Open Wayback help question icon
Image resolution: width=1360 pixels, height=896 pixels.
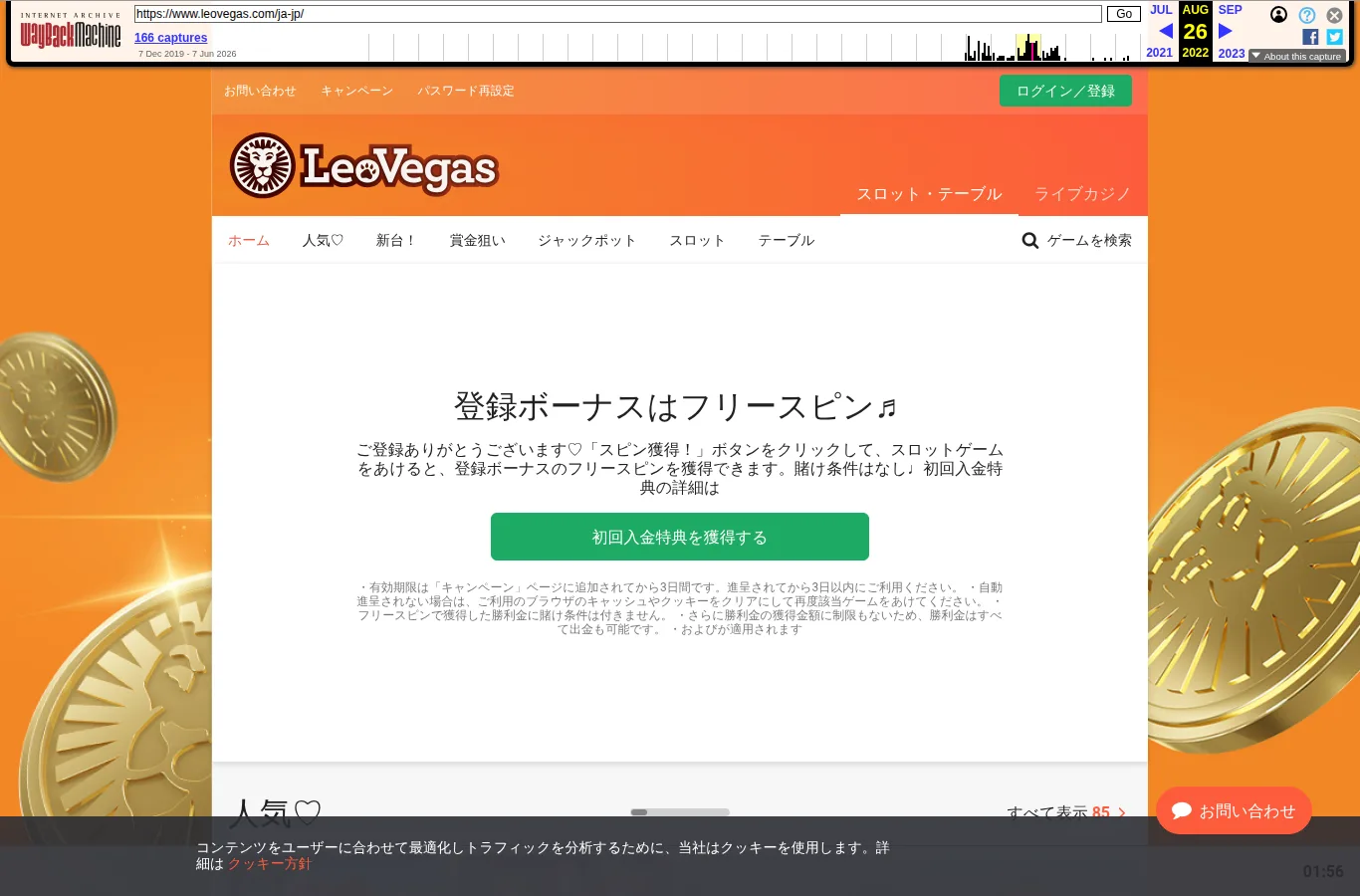(x=1307, y=15)
